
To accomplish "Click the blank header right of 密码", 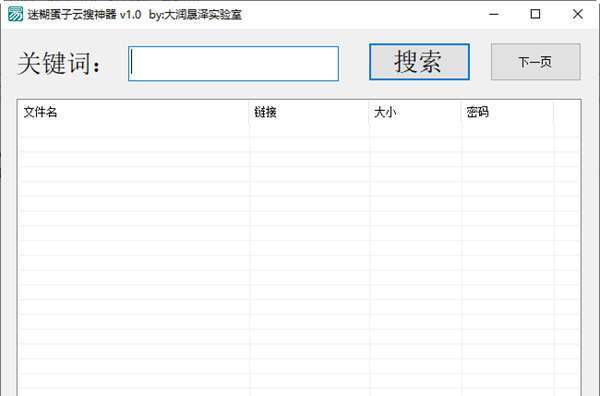I will click(567, 112).
